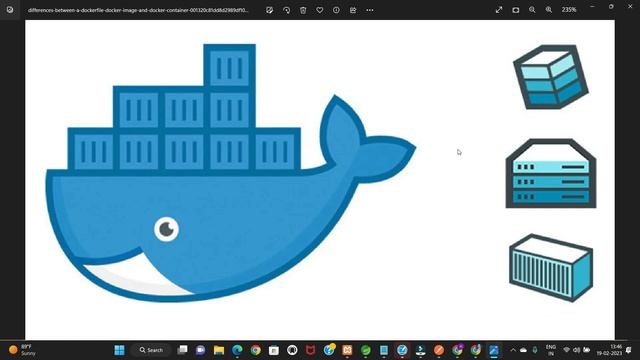Open the terminal-style taskbar icon

(420, 350)
